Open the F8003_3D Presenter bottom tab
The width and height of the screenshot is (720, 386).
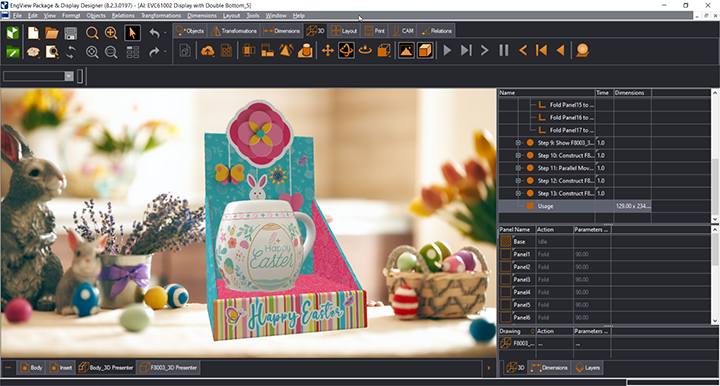[169, 368]
